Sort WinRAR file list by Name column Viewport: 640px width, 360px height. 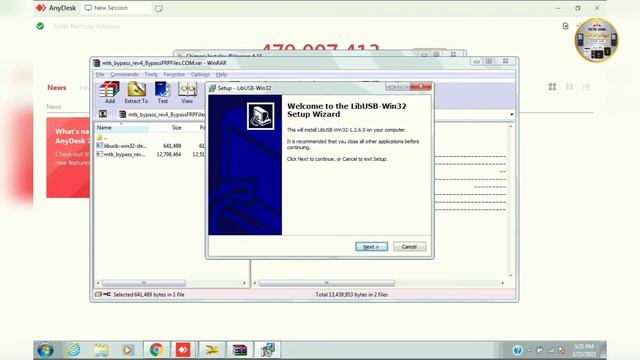coord(121,128)
